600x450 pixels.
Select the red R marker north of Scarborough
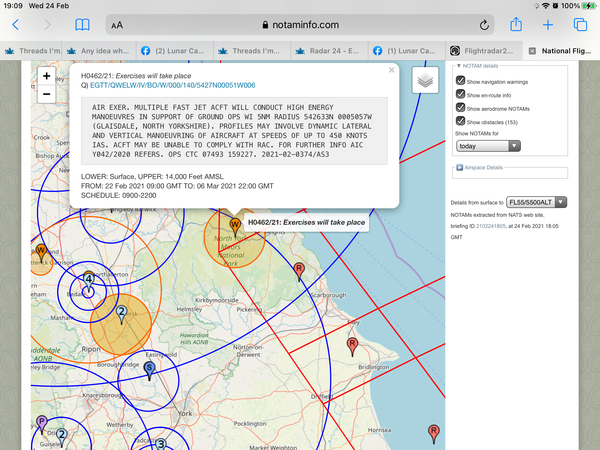point(299,271)
